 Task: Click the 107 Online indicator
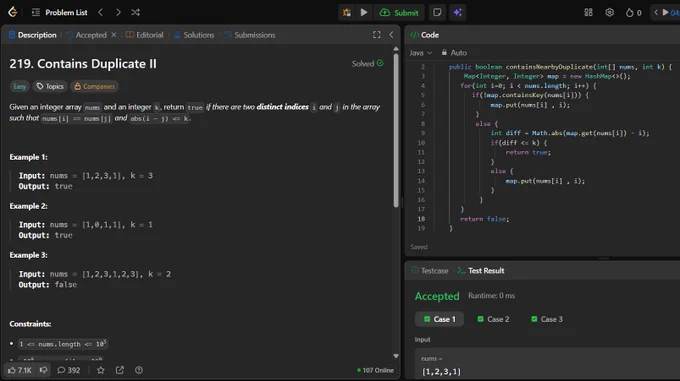[375, 370]
